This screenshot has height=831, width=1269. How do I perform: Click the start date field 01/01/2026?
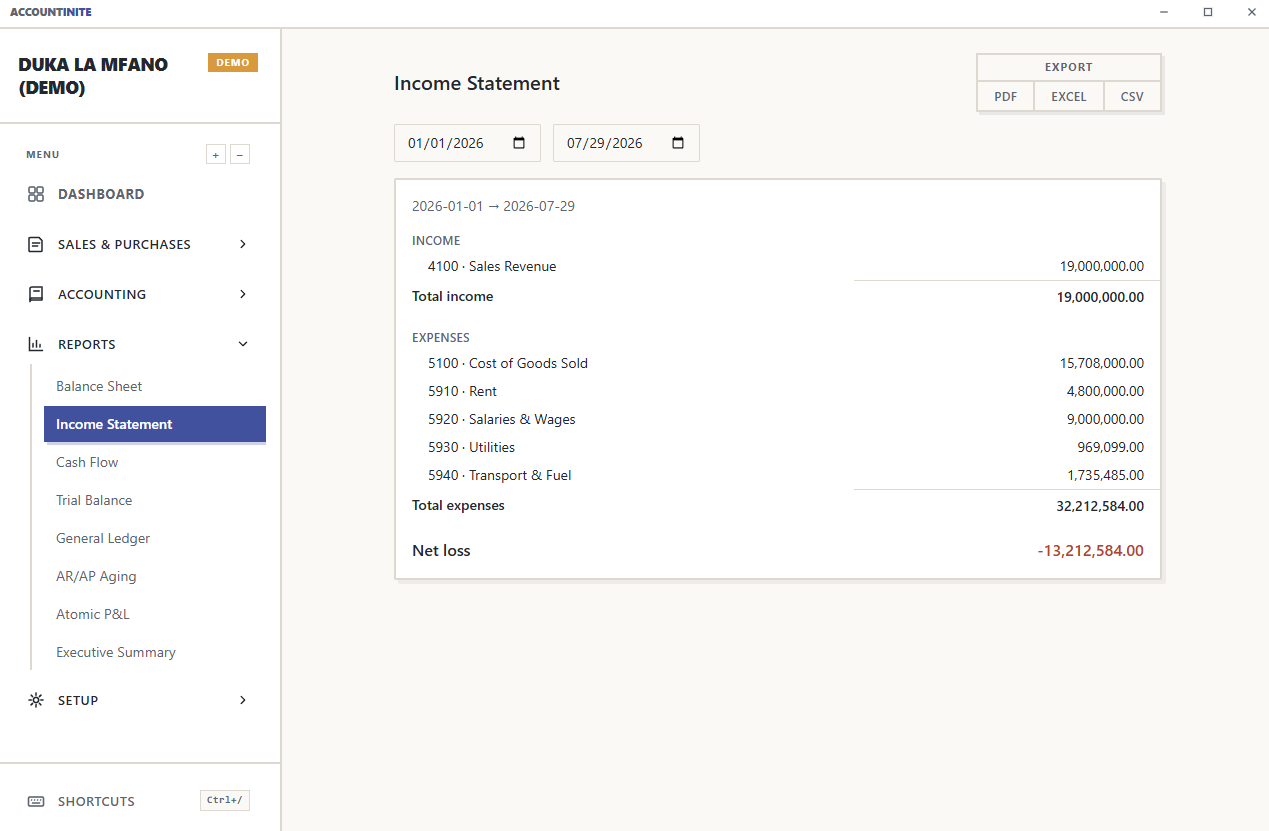click(x=467, y=143)
